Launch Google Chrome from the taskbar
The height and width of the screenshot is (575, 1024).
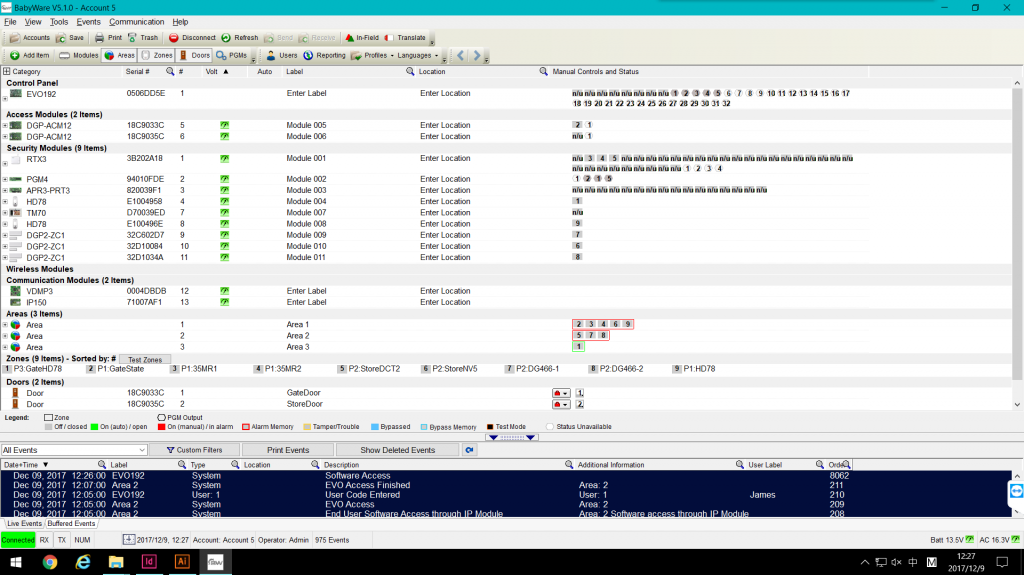[x=50, y=563]
